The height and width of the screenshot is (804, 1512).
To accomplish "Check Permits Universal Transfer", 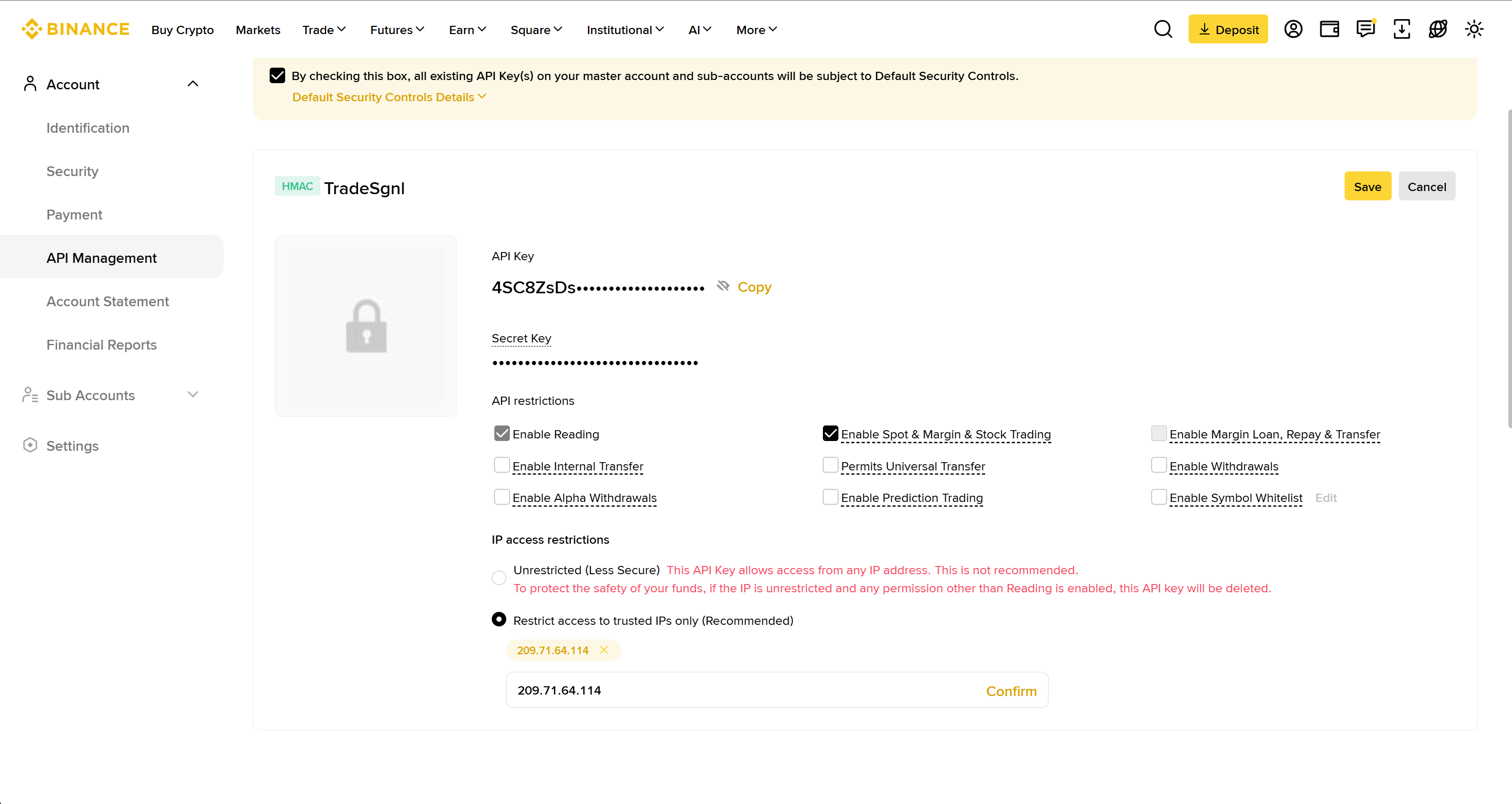I will pyautogui.click(x=830, y=465).
